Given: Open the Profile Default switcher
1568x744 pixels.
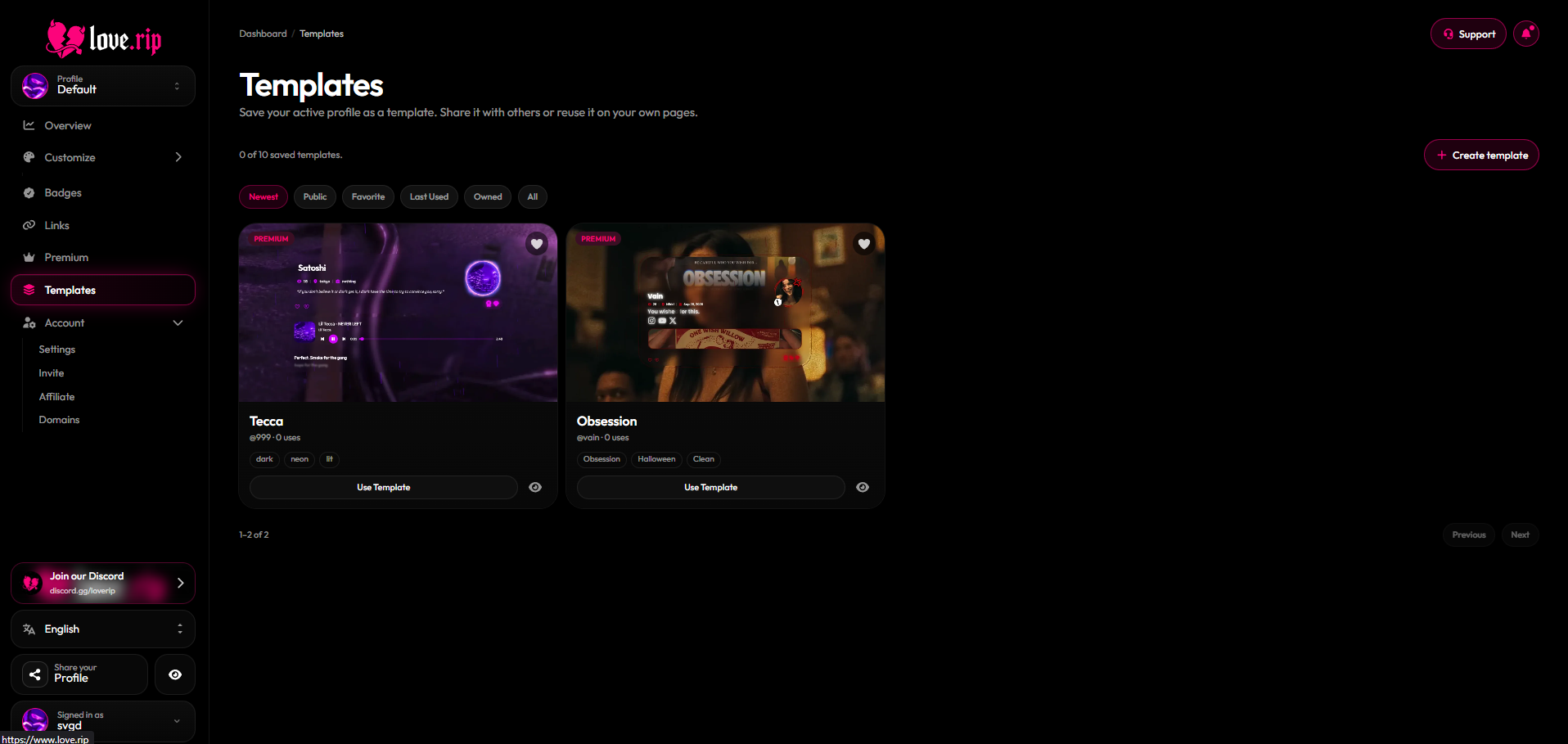Looking at the screenshot, I should tap(103, 86).
